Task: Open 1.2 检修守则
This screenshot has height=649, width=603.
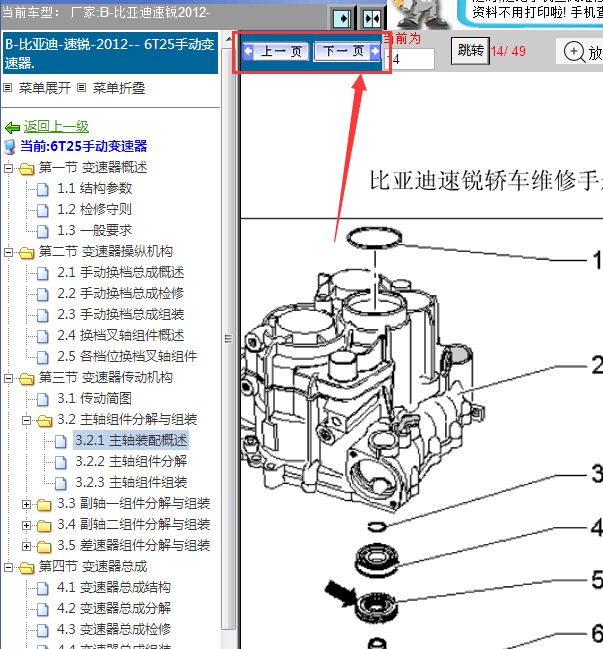Action: click(95, 209)
